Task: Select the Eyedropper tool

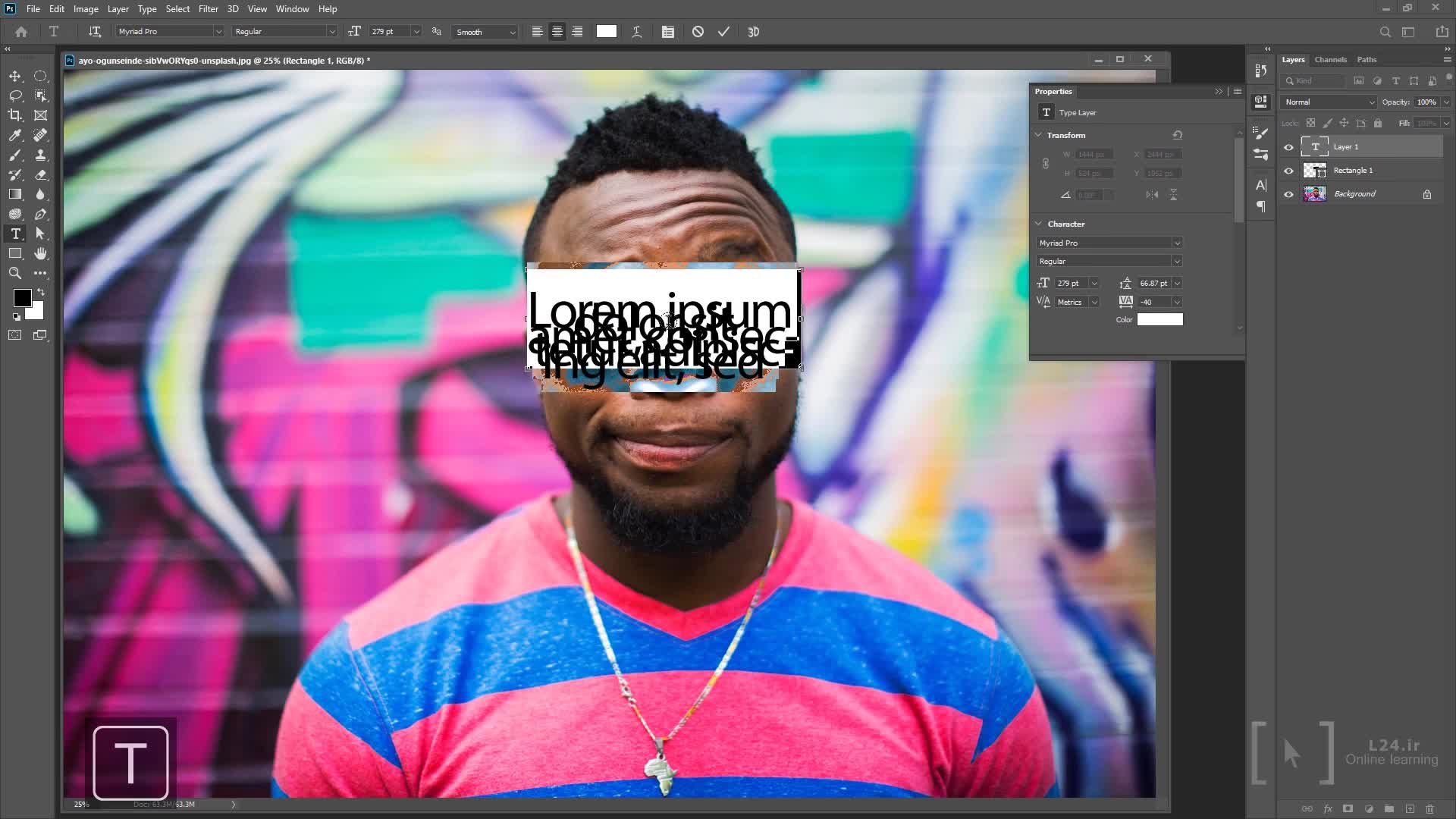Action: (15, 135)
